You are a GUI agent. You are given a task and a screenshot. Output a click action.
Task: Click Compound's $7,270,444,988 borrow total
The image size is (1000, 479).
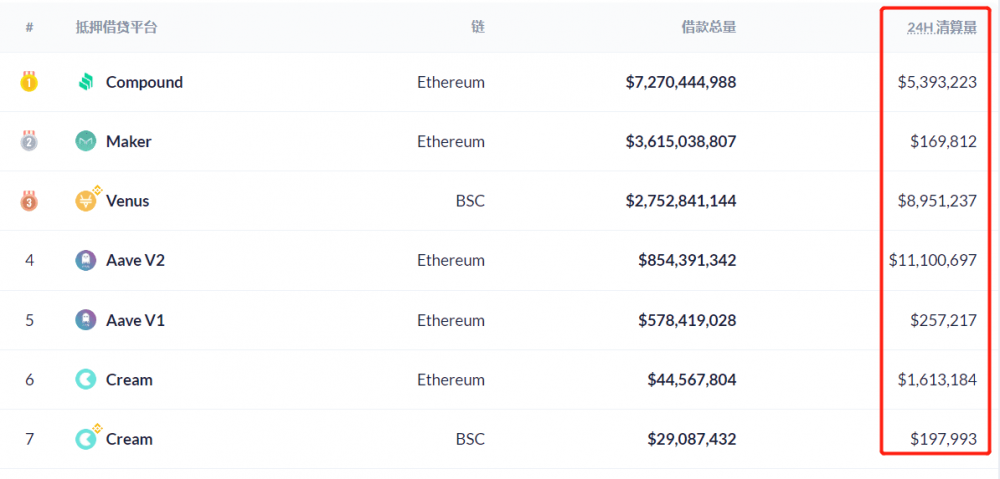coord(680,82)
